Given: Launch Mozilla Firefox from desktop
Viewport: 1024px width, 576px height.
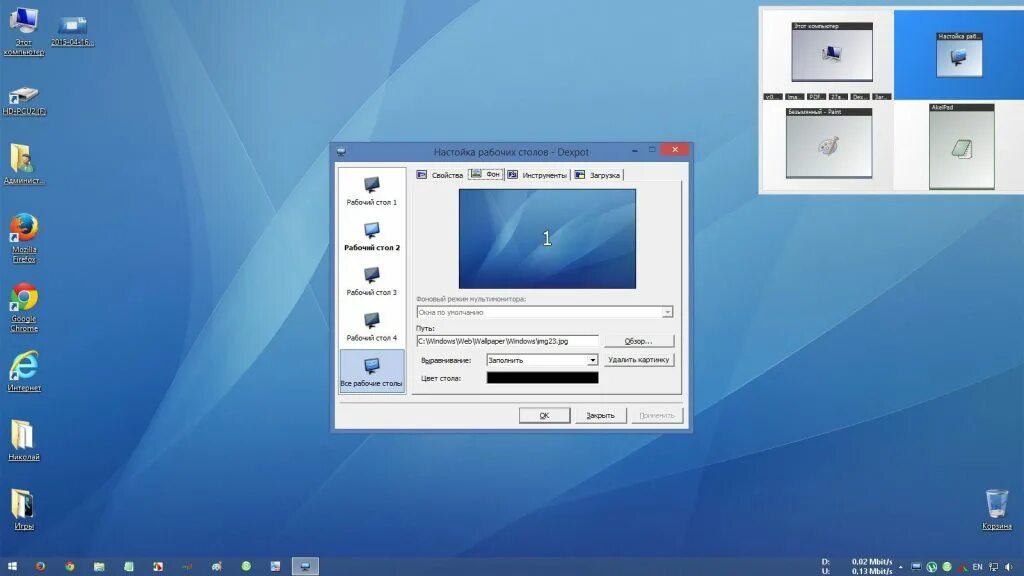Looking at the screenshot, I should pyautogui.click(x=24, y=238).
